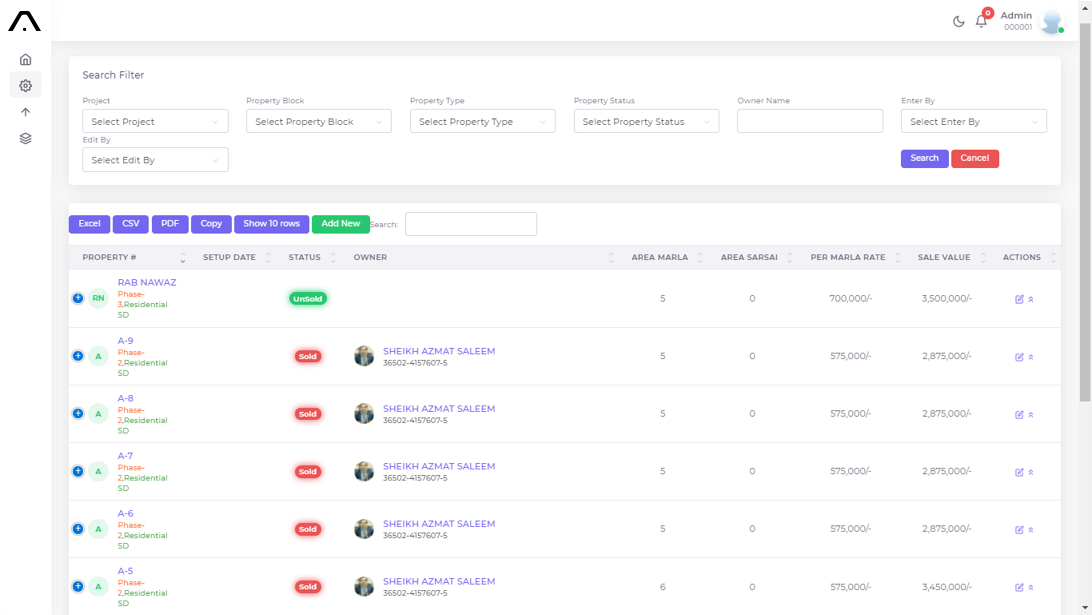Image resolution: width=1092 pixels, height=615 pixels.
Task: Sort table by Per Marla Rate header
Action: 847,258
